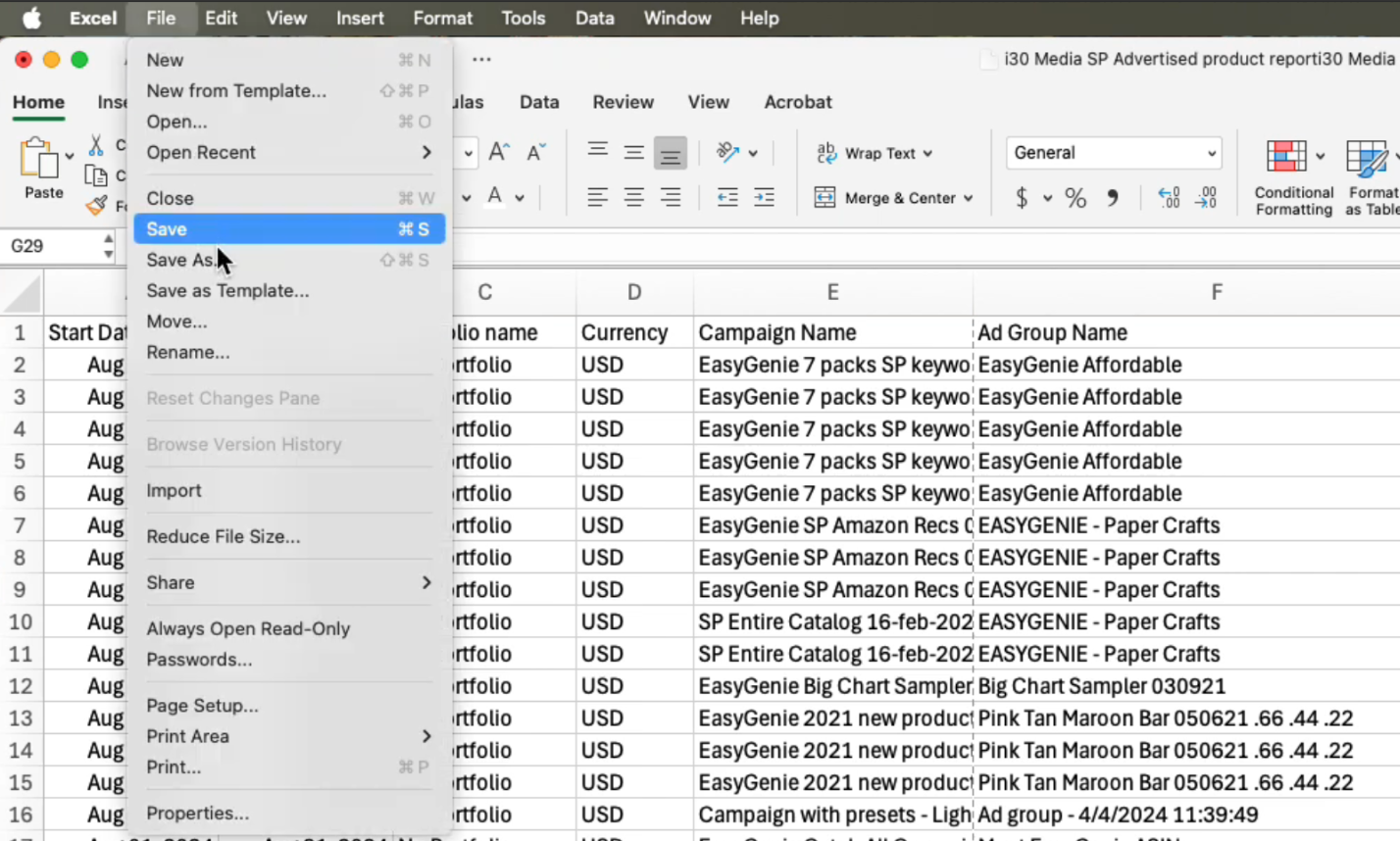The width and height of the screenshot is (1400, 841).
Task: Click the text Orientation icon
Action: tap(727, 152)
